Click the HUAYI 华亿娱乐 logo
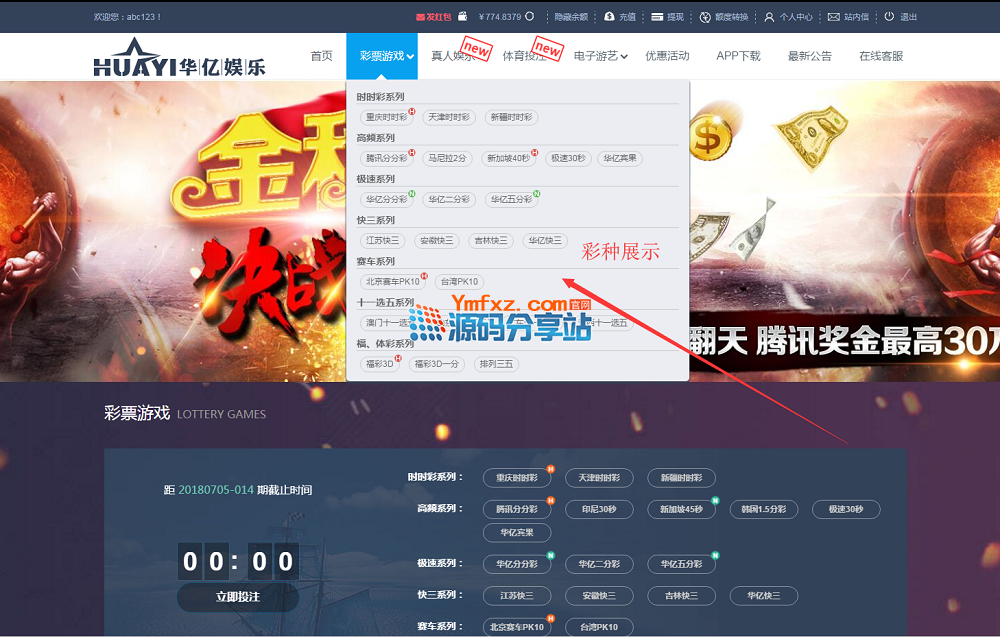 pyautogui.click(x=180, y=58)
